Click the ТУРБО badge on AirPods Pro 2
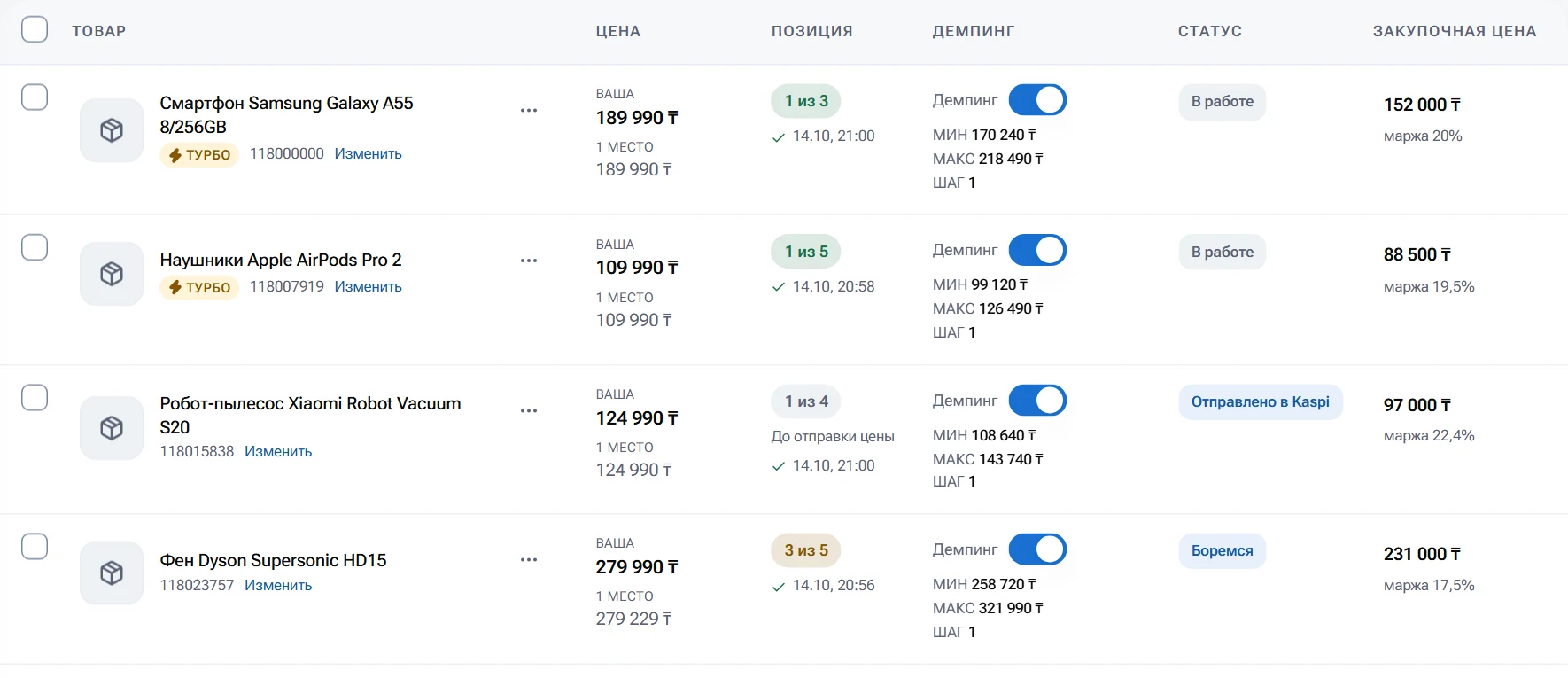 click(x=199, y=288)
